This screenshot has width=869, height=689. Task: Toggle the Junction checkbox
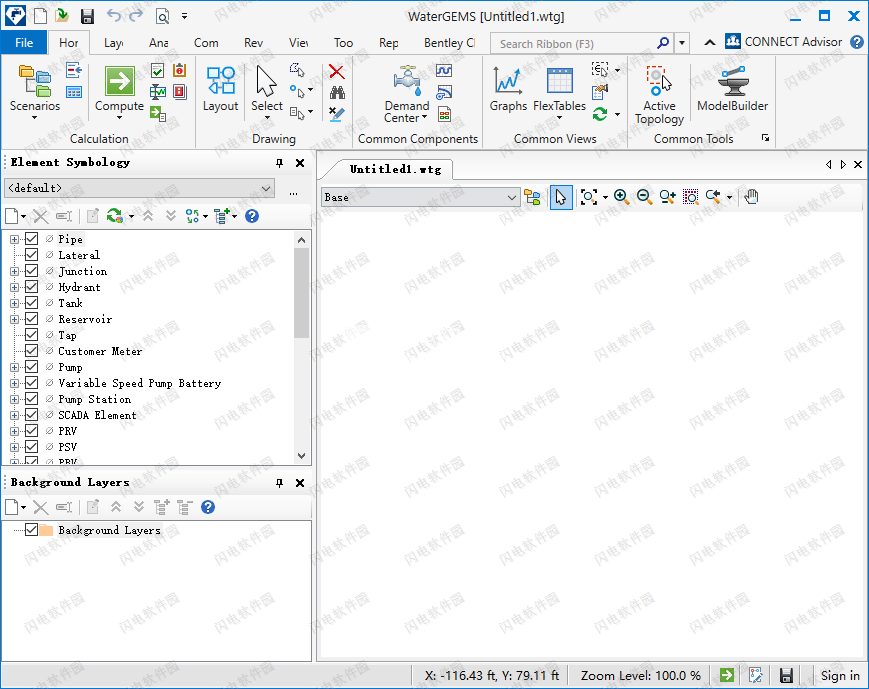32,271
